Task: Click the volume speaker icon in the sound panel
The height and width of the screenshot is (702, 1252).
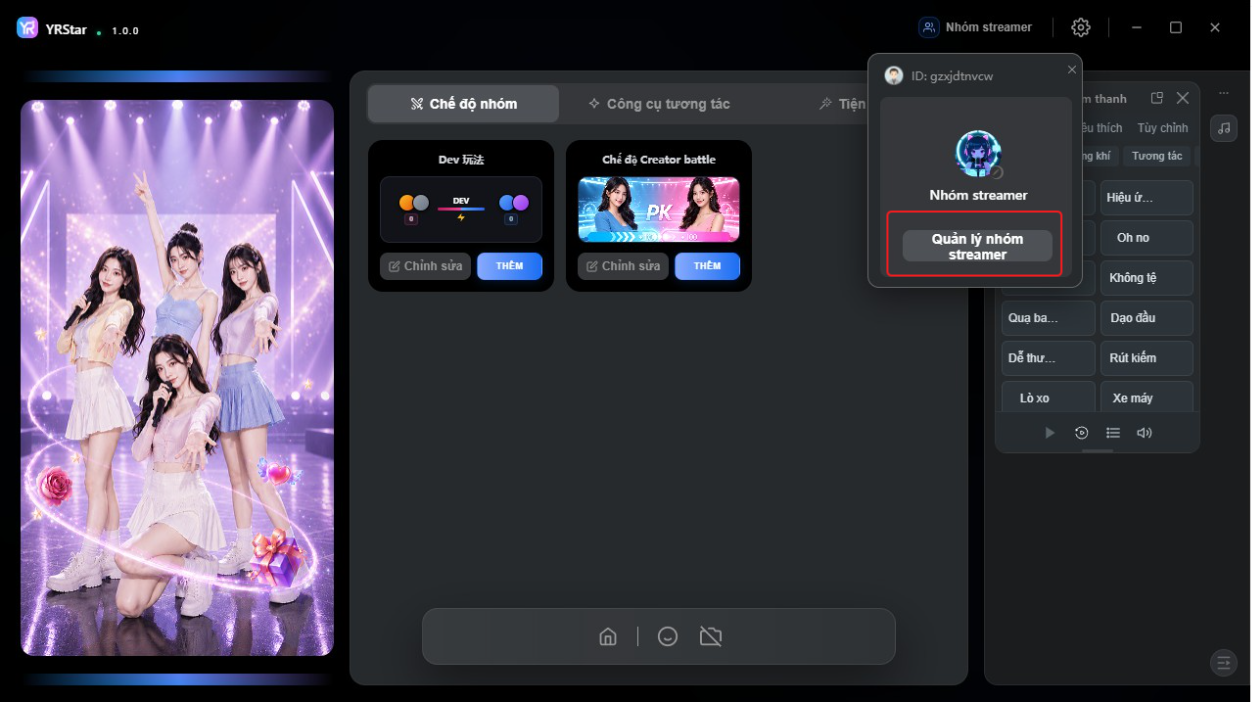Action: [1144, 433]
